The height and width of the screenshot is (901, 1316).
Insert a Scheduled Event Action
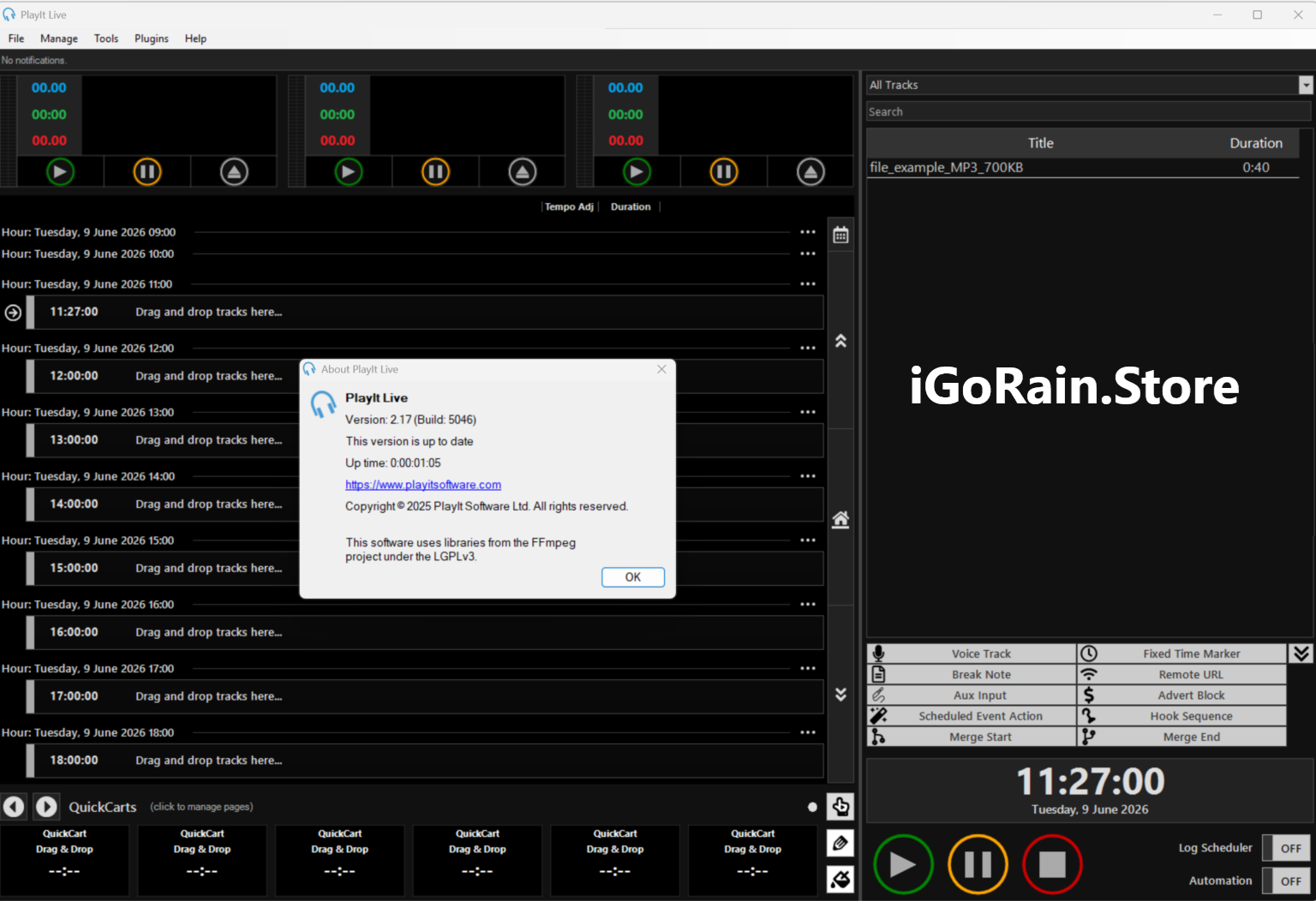[x=972, y=716]
